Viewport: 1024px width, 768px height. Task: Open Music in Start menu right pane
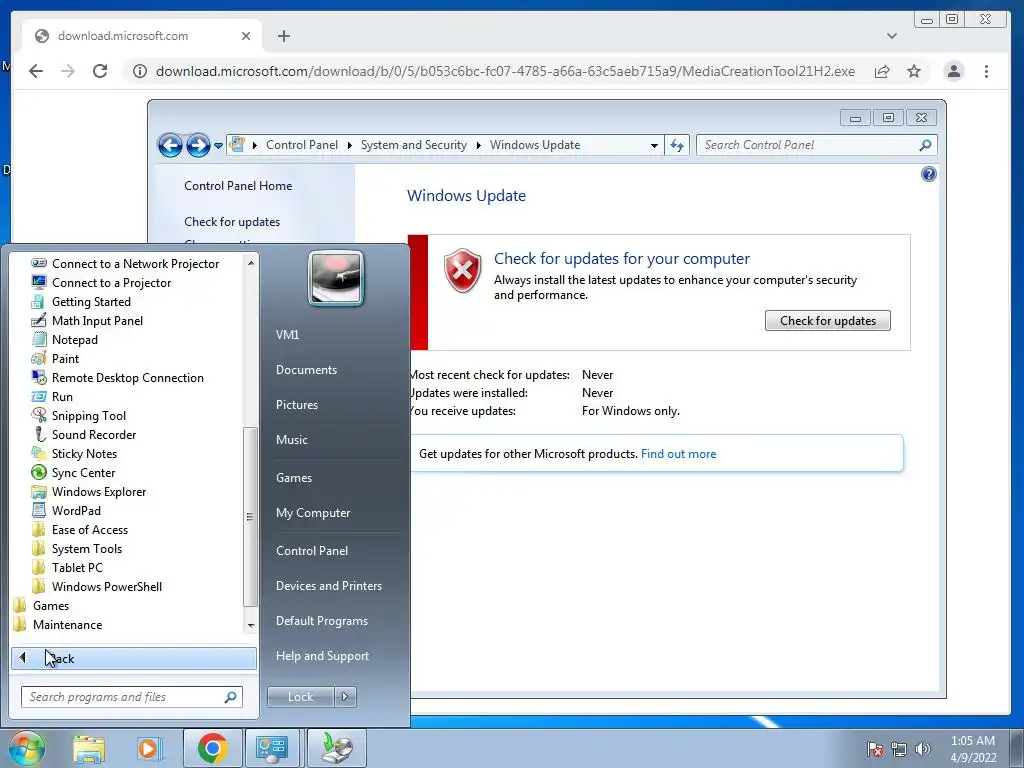tap(291, 440)
